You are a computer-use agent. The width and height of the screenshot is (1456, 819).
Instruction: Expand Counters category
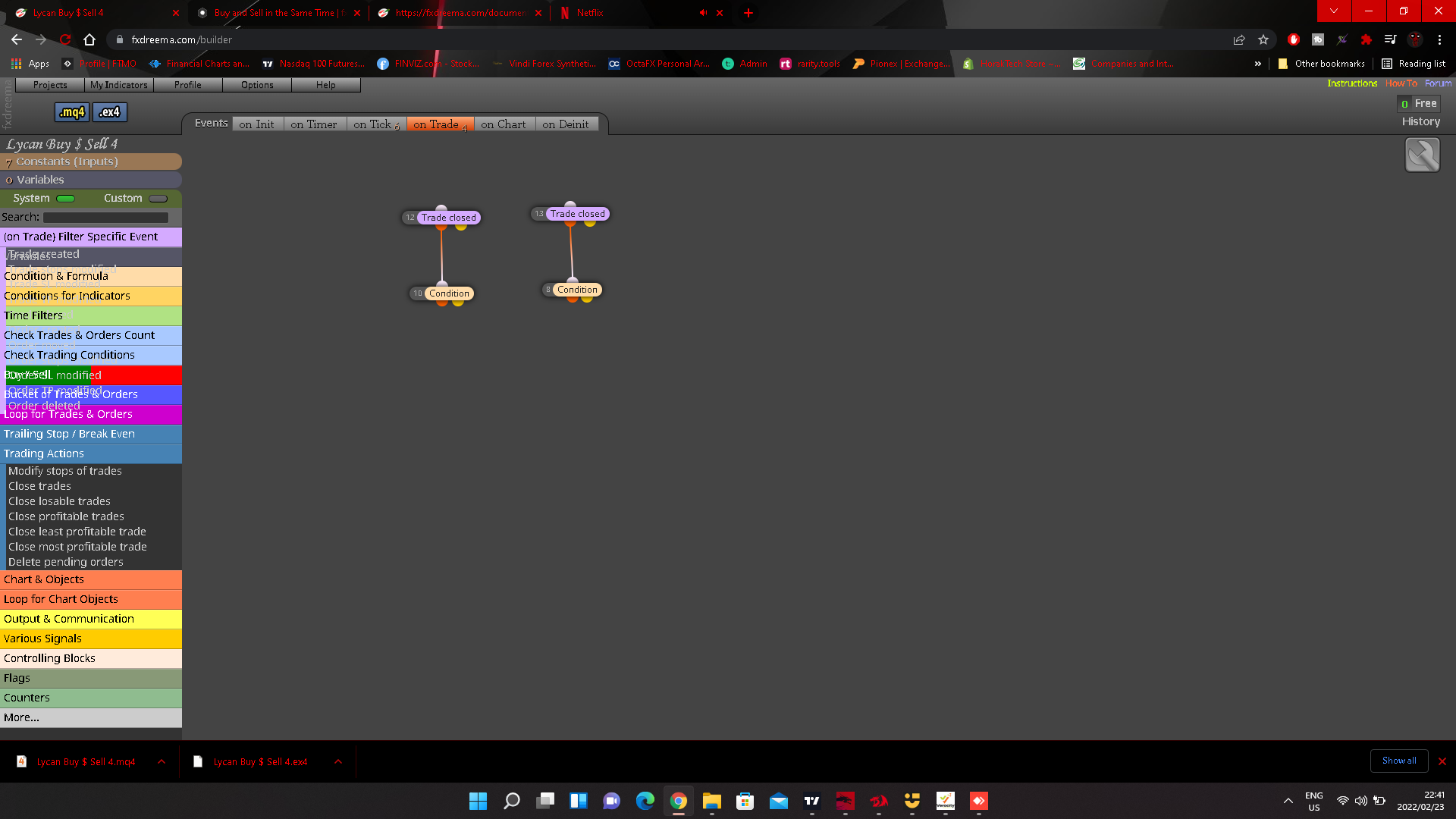tap(91, 698)
